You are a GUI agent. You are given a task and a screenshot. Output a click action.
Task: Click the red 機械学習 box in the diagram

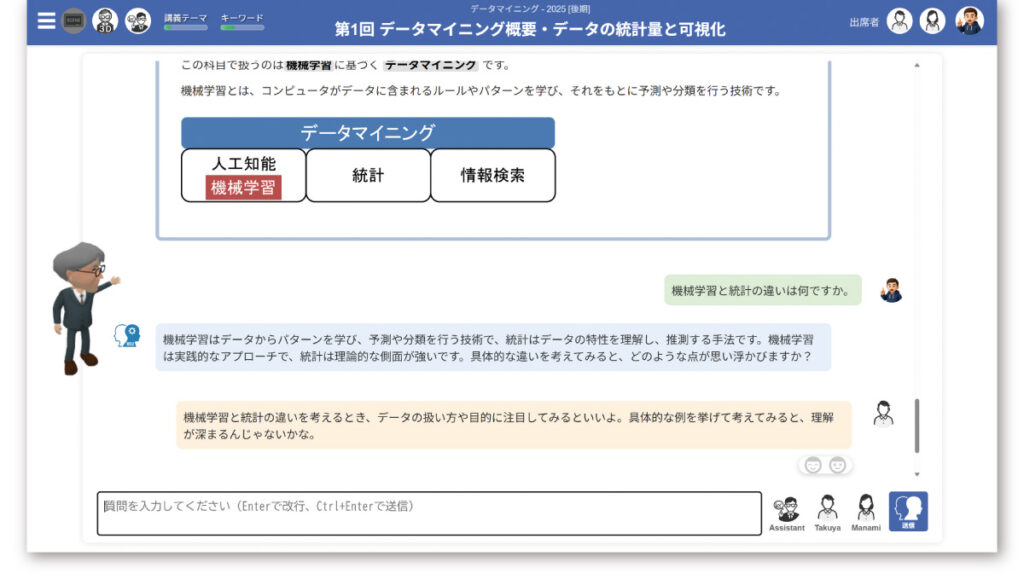coord(243,187)
